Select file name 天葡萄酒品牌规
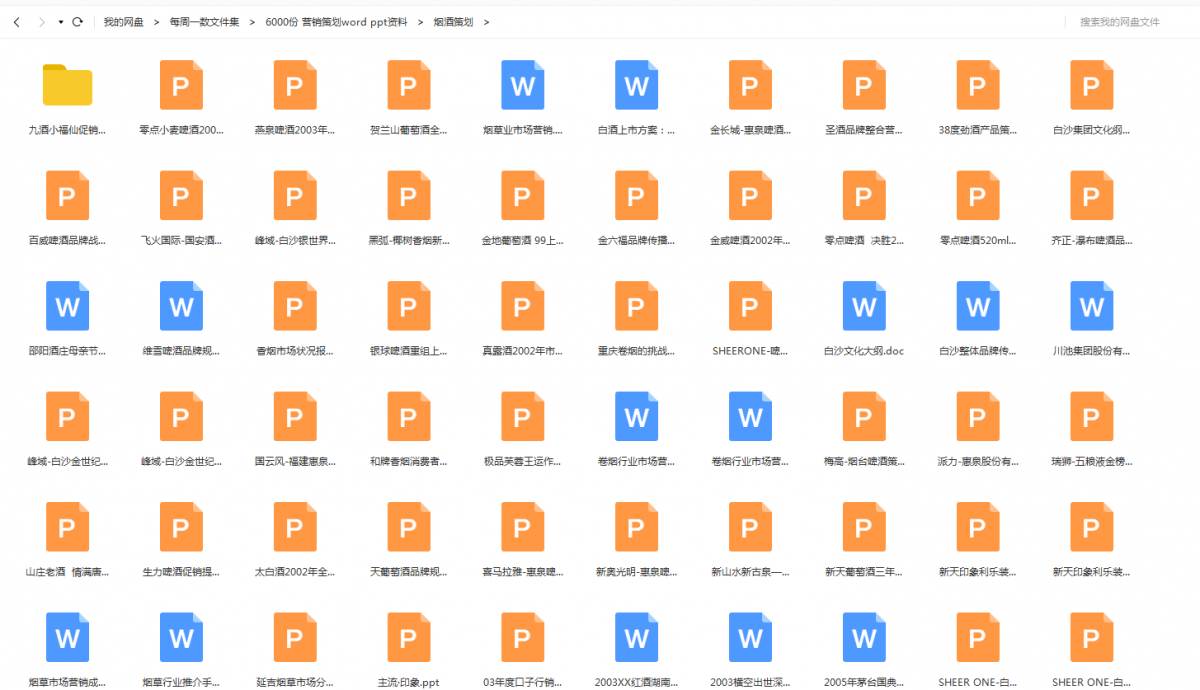The image size is (1200, 690). coord(409,572)
